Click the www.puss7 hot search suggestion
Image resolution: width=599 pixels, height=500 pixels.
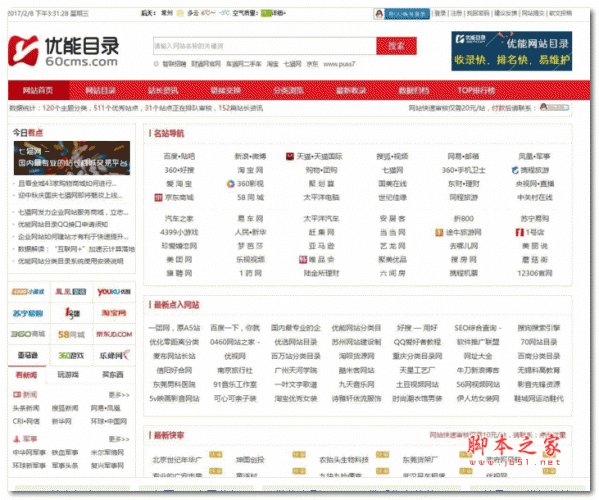click(x=339, y=64)
